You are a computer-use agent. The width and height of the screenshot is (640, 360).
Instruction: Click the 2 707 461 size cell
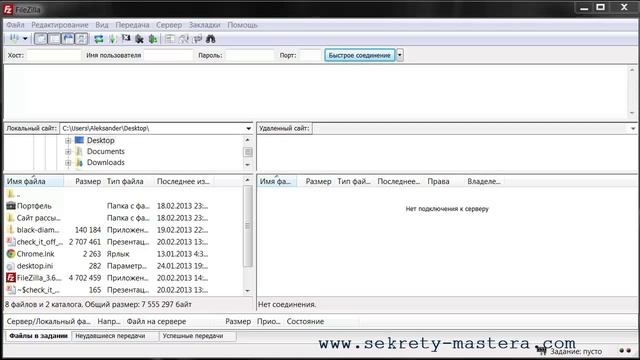pos(84,242)
